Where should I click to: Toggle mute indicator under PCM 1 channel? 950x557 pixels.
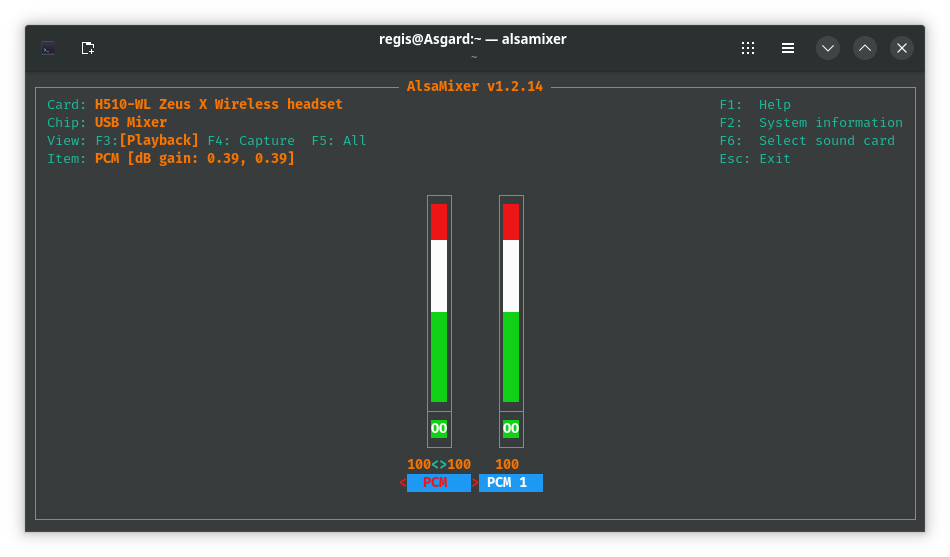coord(511,429)
